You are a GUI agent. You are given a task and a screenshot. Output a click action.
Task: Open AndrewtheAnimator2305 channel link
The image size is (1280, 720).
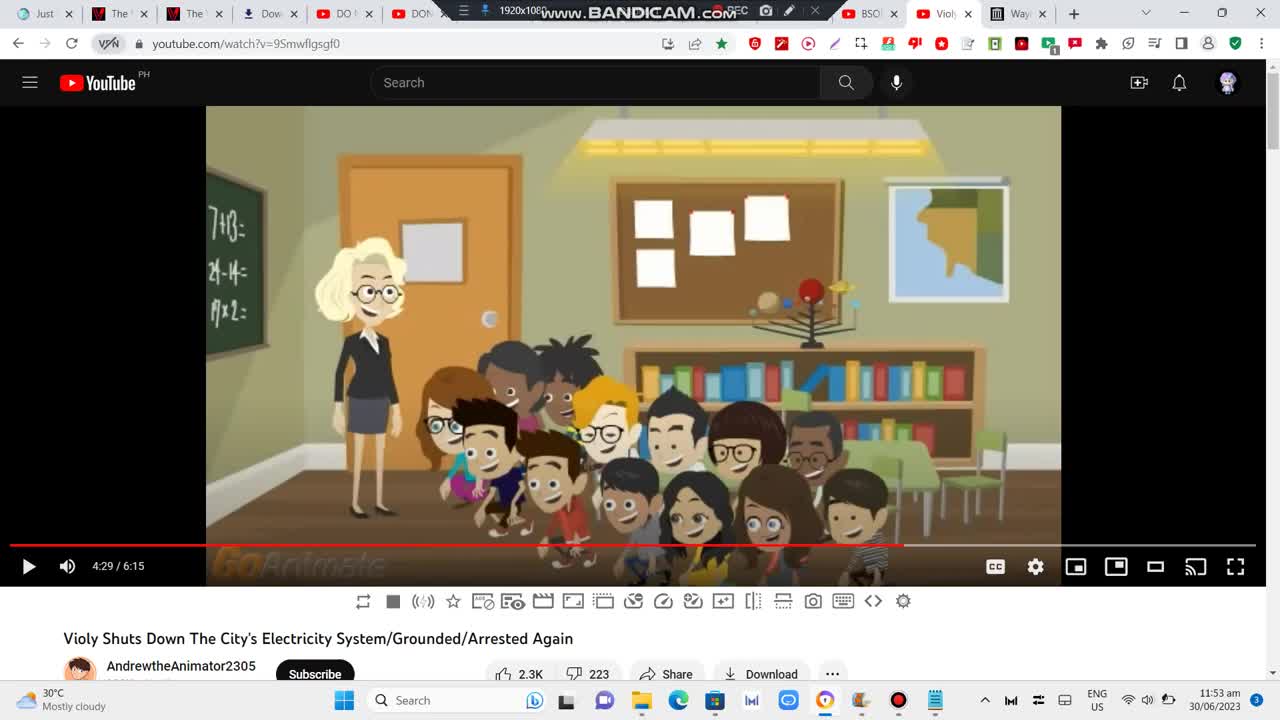181,666
